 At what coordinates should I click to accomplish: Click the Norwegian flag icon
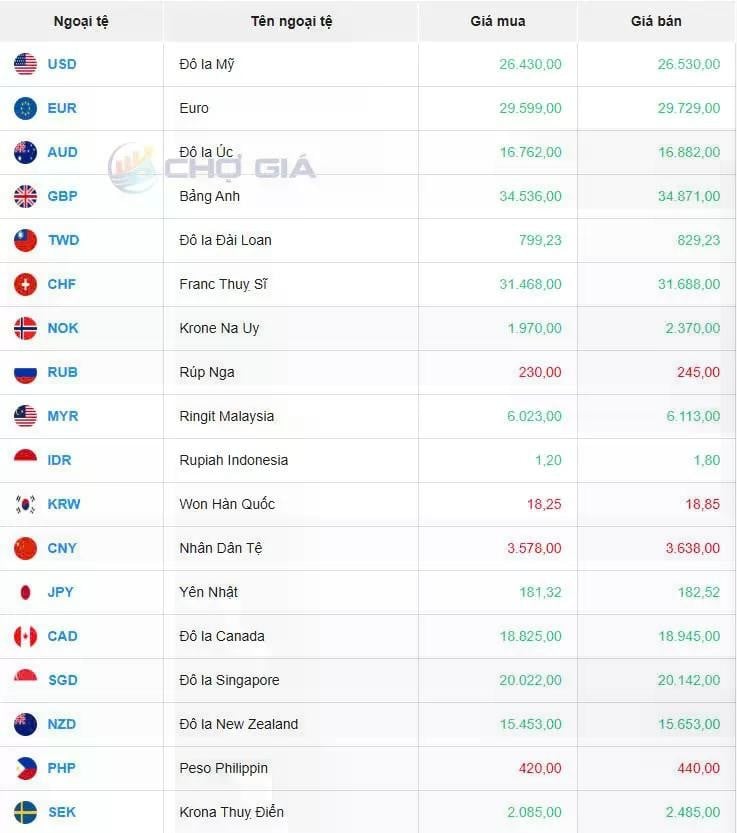pos(26,328)
